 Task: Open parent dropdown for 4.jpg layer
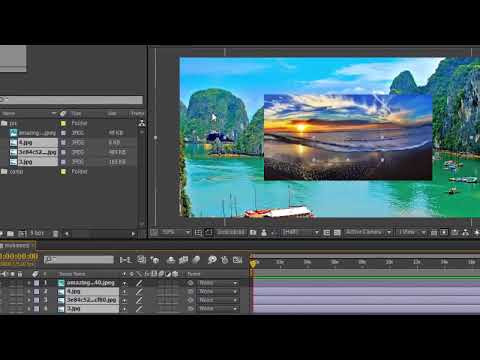(217, 292)
